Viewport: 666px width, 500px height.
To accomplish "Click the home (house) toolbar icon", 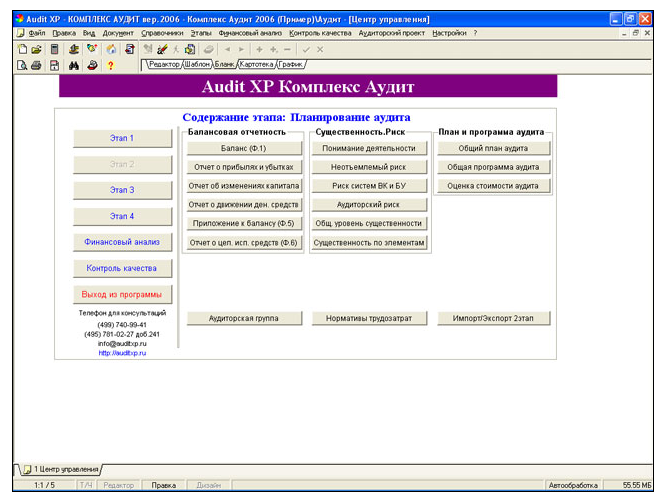I will point(111,49).
